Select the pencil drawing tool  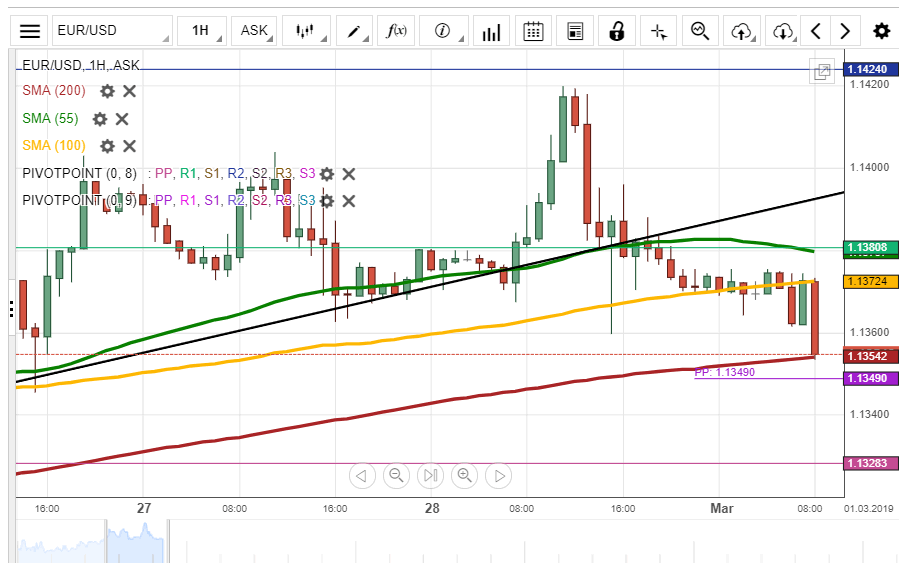click(354, 31)
